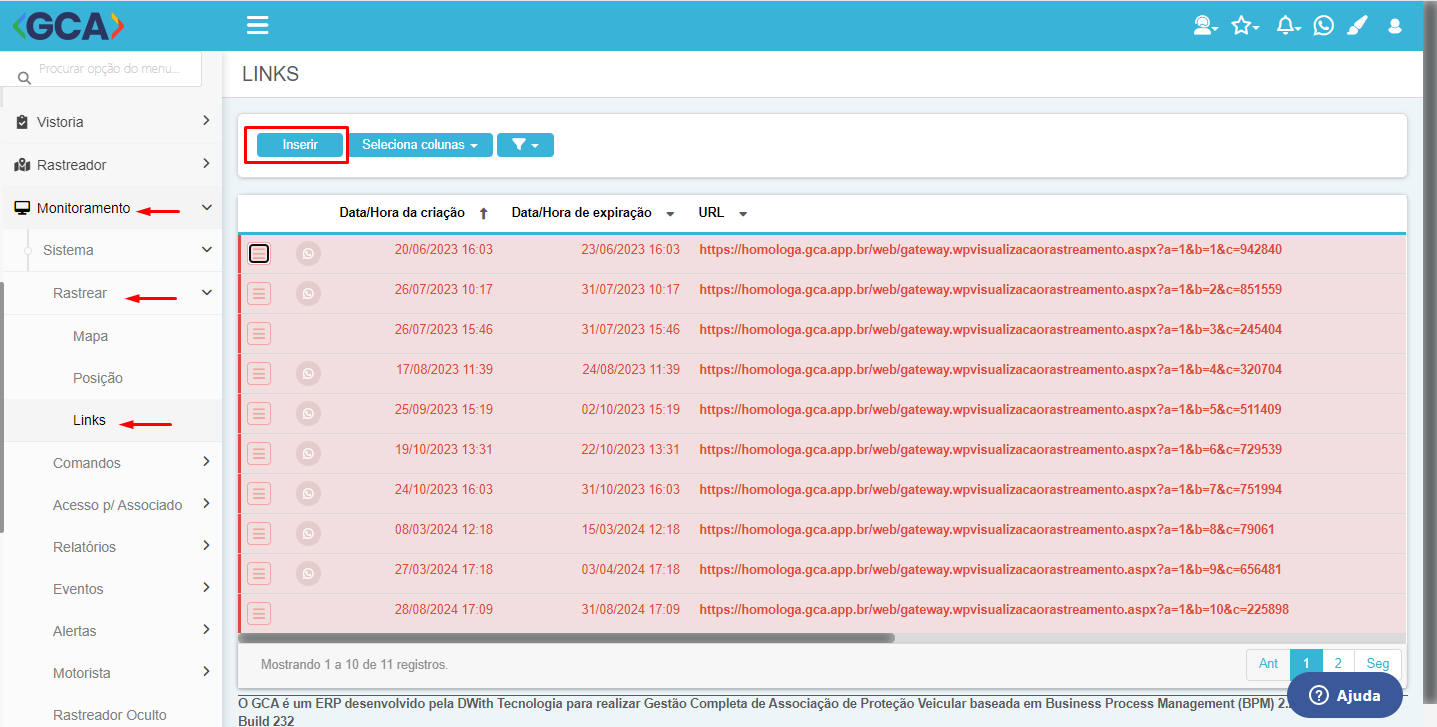Open row menu for link created 27/03/2024 17:18
This screenshot has height=727, width=1437.
click(259, 574)
